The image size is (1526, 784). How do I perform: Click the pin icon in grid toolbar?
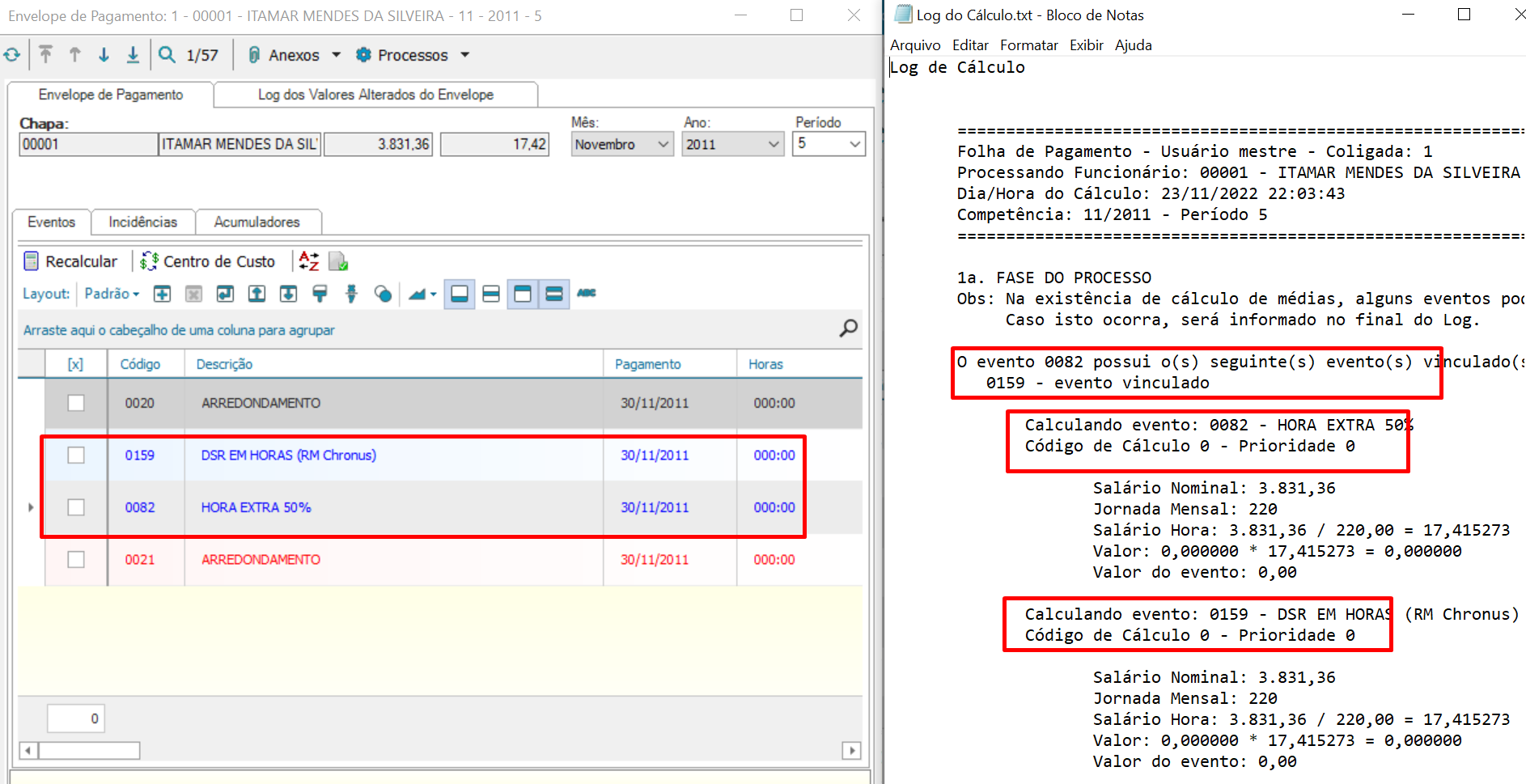tap(351, 294)
